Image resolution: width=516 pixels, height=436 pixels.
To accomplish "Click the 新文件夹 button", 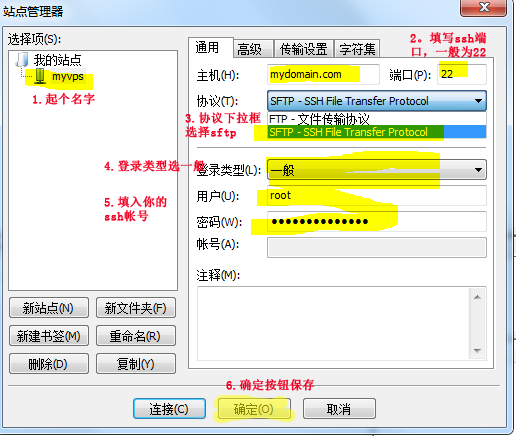I will [136, 308].
